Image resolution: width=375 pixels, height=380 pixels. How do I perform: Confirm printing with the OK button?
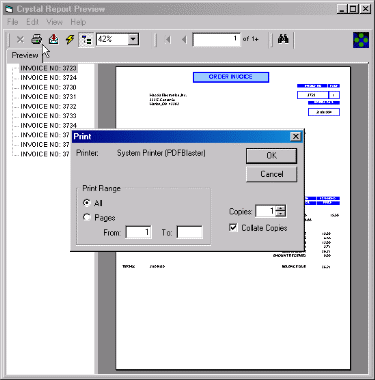pyautogui.click(x=271, y=156)
